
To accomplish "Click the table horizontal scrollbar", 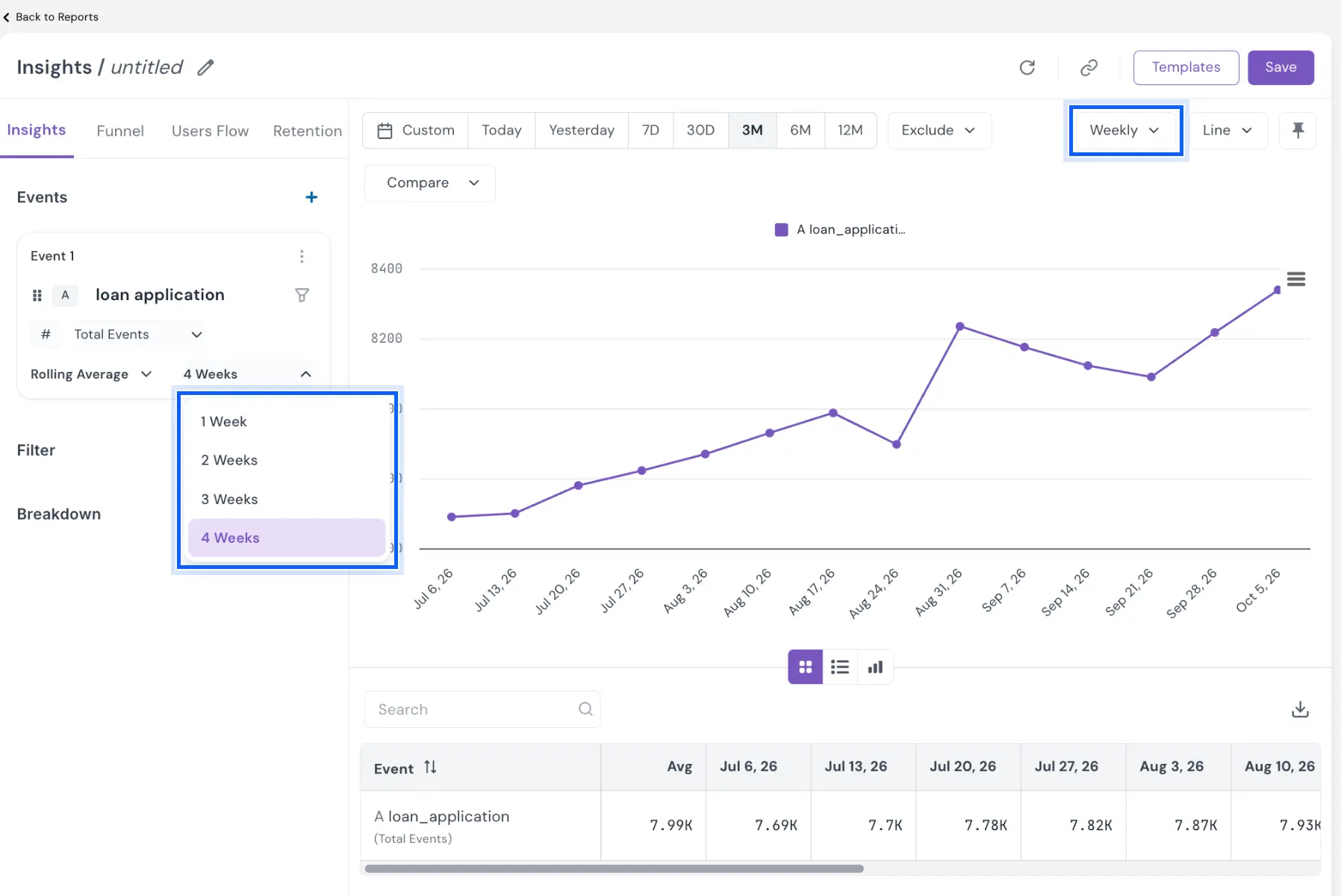I will tap(614, 868).
